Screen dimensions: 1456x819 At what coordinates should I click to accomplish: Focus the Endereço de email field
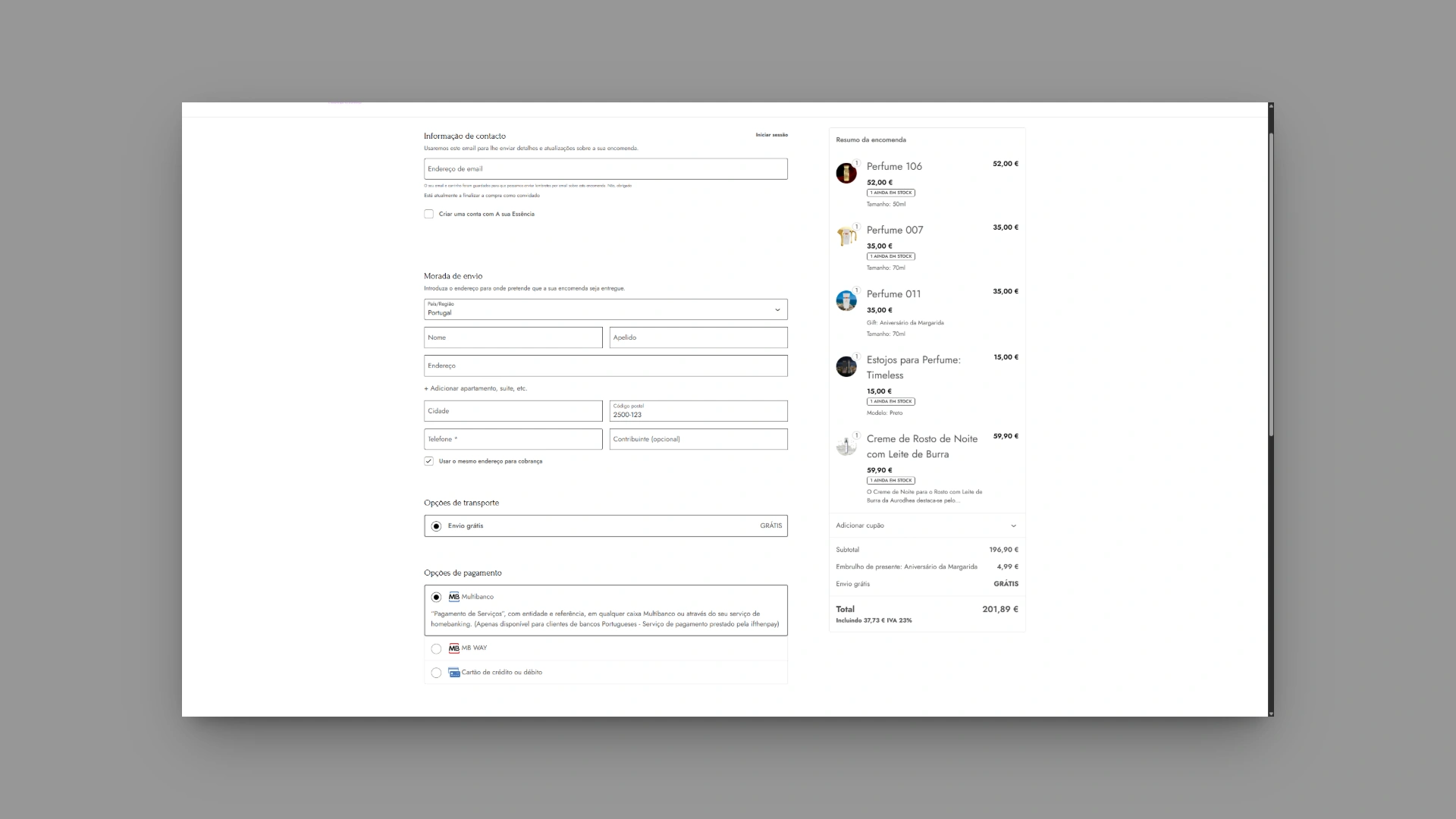(605, 169)
